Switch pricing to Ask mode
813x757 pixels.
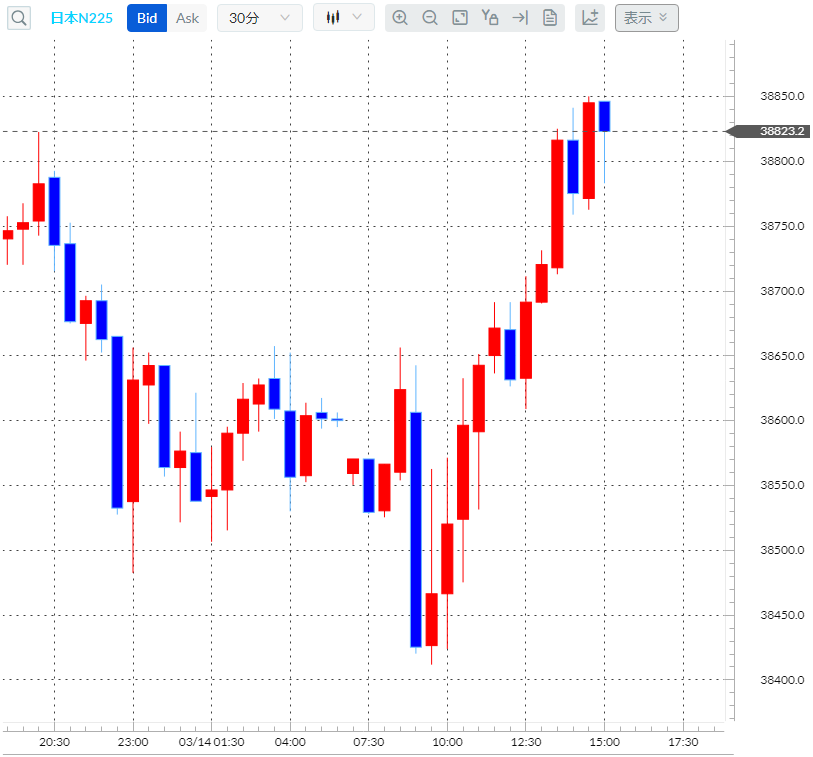tap(187, 18)
